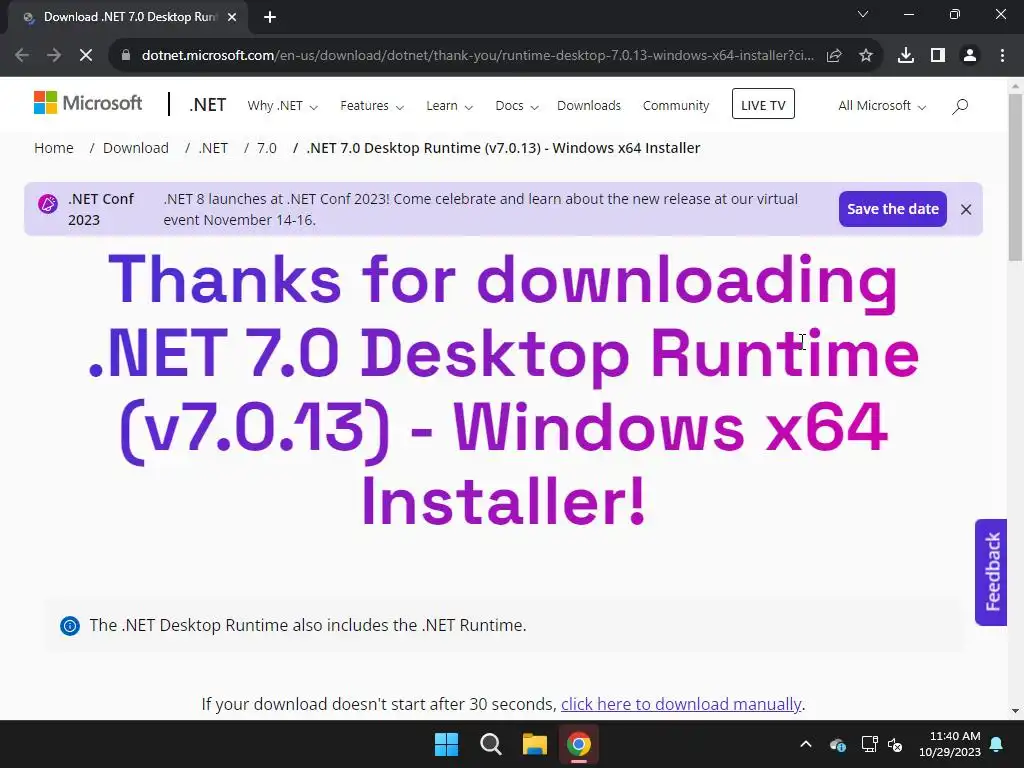Open notifications bell in taskbar

pyautogui.click(x=997, y=744)
